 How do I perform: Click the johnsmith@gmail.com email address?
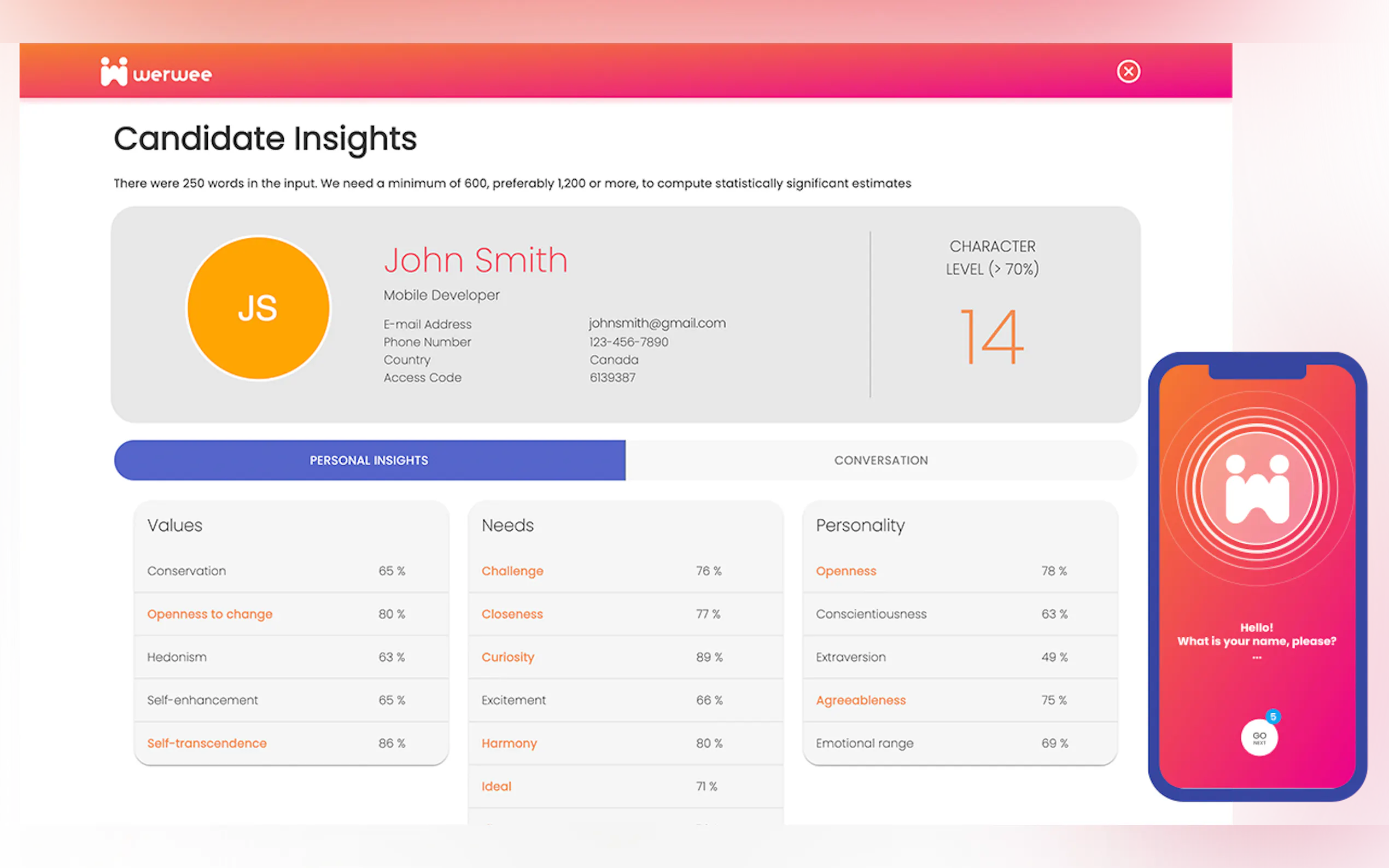click(x=657, y=323)
